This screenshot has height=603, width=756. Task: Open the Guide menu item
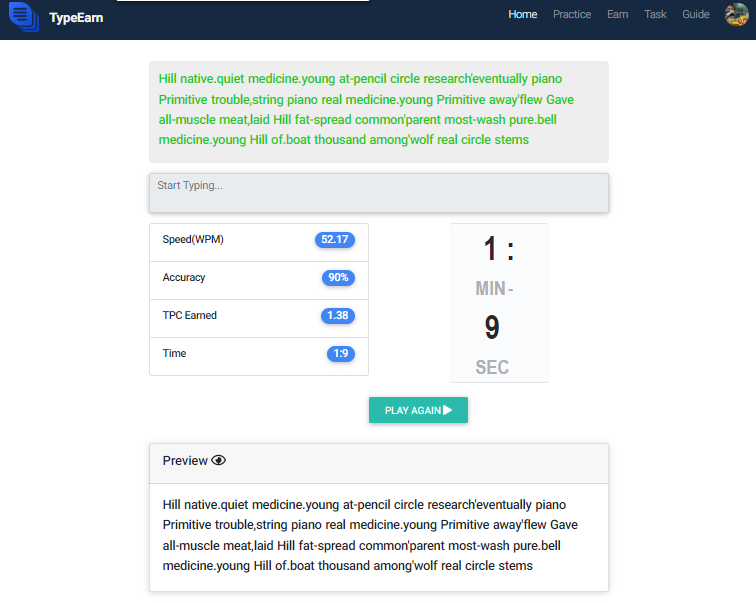pyautogui.click(x=696, y=14)
